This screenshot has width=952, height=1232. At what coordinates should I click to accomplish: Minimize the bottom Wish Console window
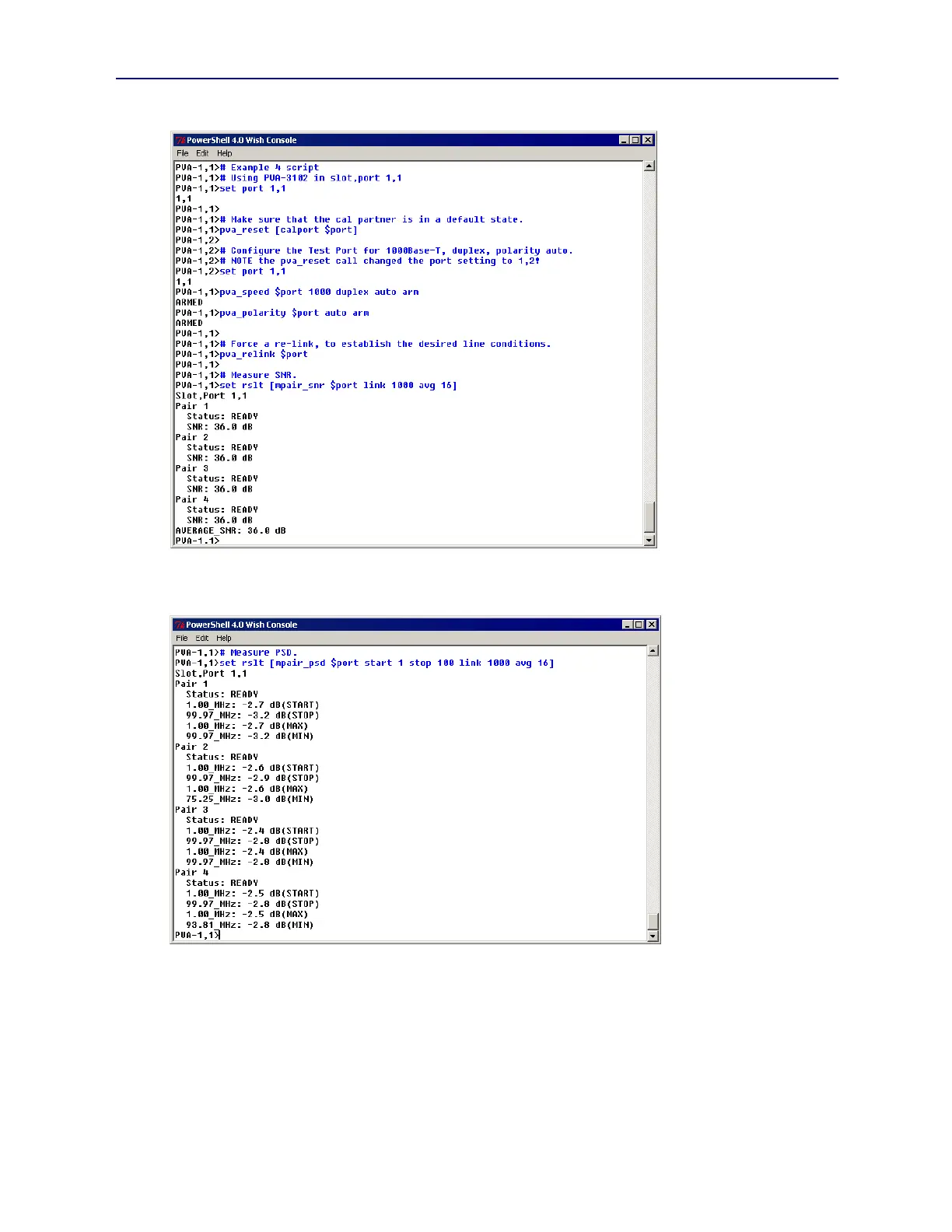pyautogui.click(x=628, y=625)
